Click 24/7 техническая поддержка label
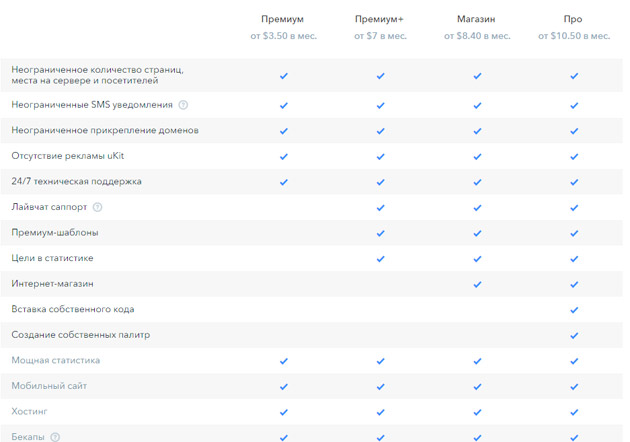Image resolution: width=630 pixels, height=442 pixels. [x=76, y=181]
